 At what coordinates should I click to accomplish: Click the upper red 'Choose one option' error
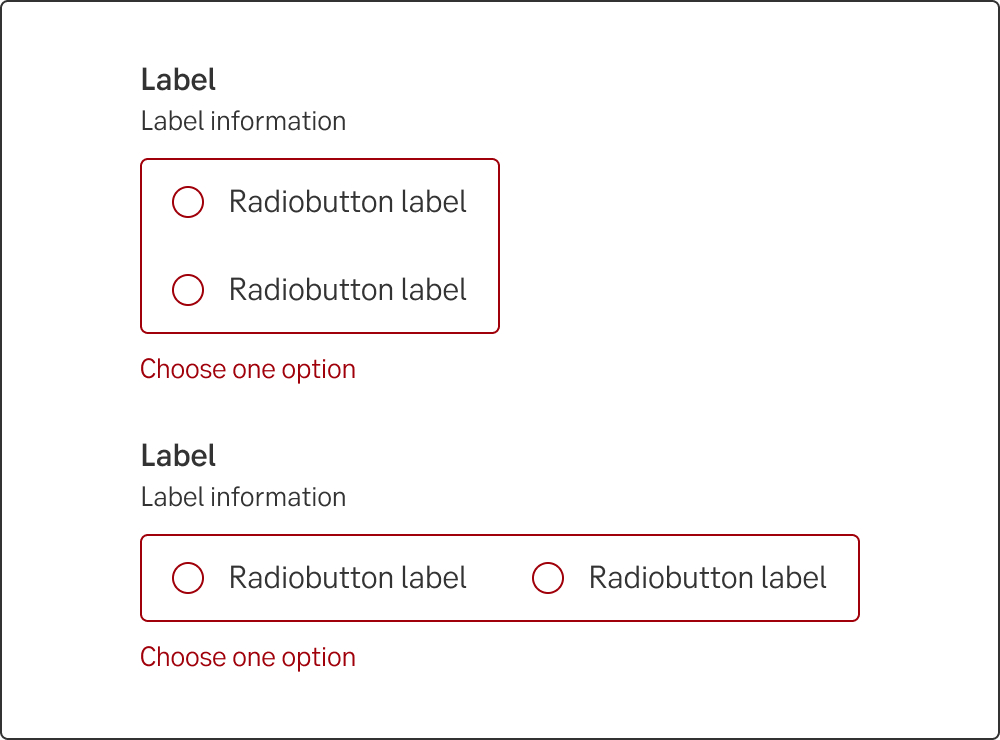point(248,370)
